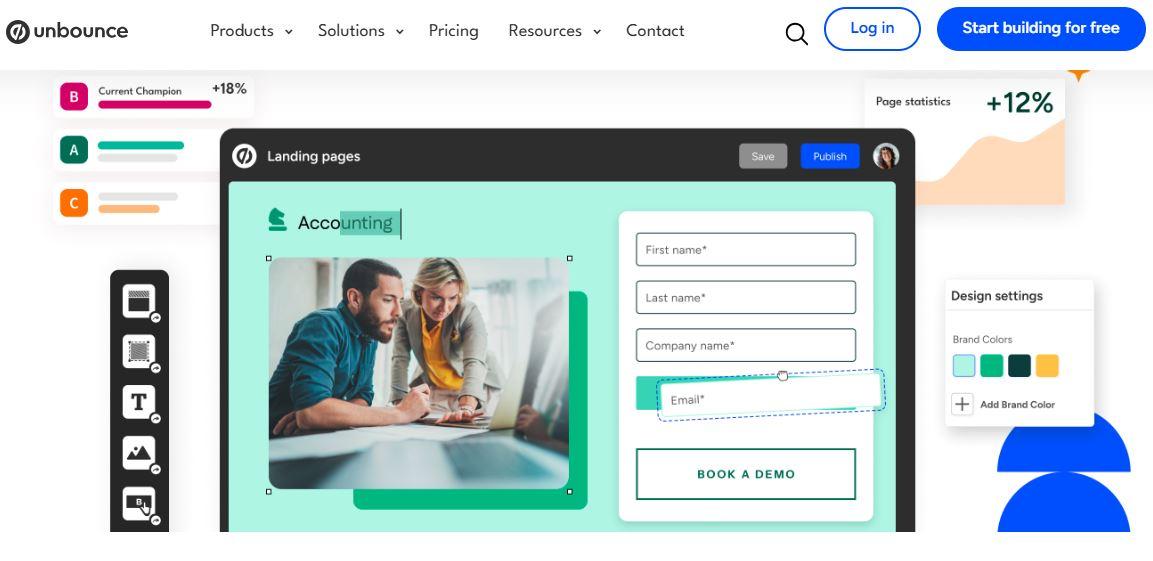1153x561 pixels.
Task: Select the section tool in sidebar
Action: pos(139,301)
